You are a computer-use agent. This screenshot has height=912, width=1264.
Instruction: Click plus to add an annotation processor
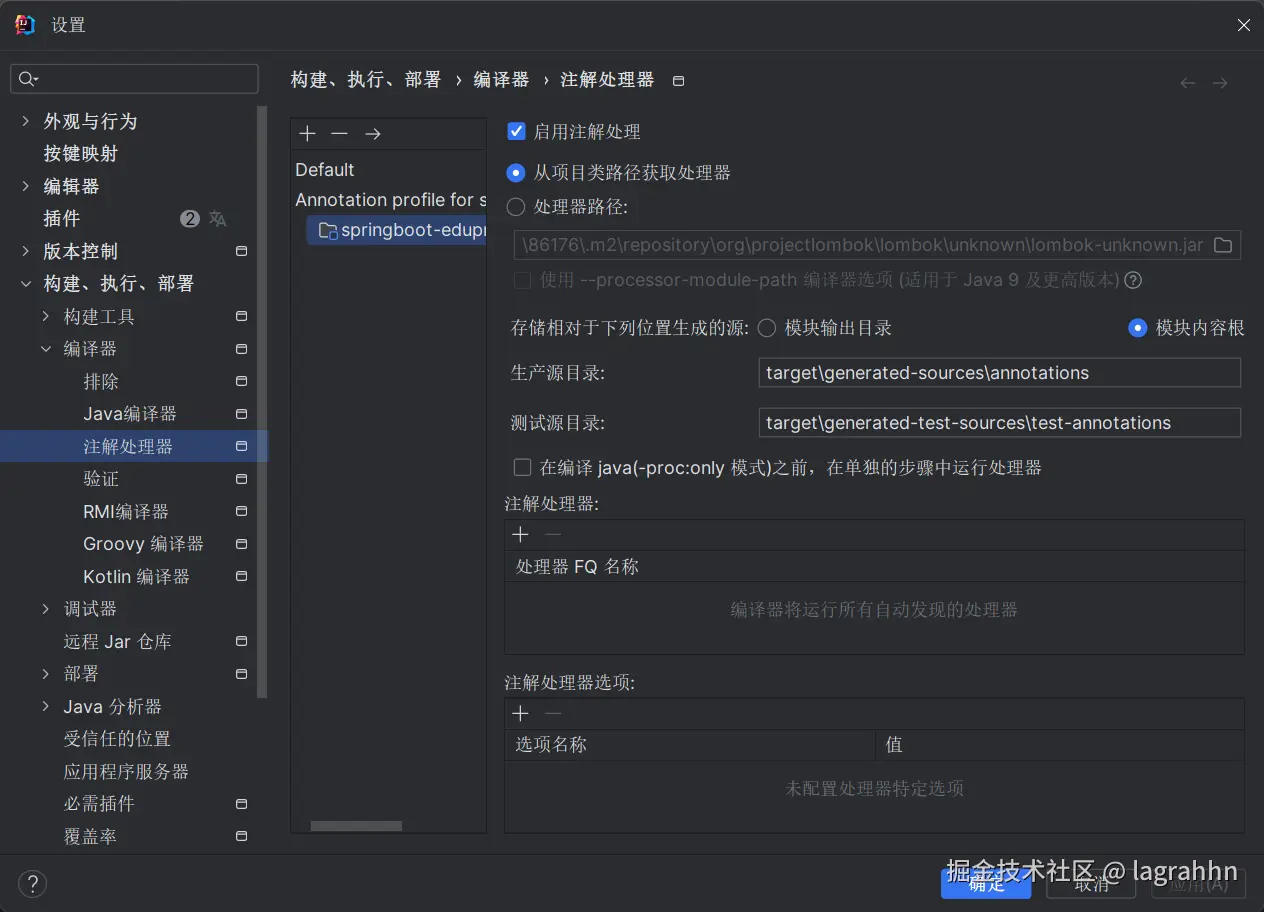pos(520,534)
